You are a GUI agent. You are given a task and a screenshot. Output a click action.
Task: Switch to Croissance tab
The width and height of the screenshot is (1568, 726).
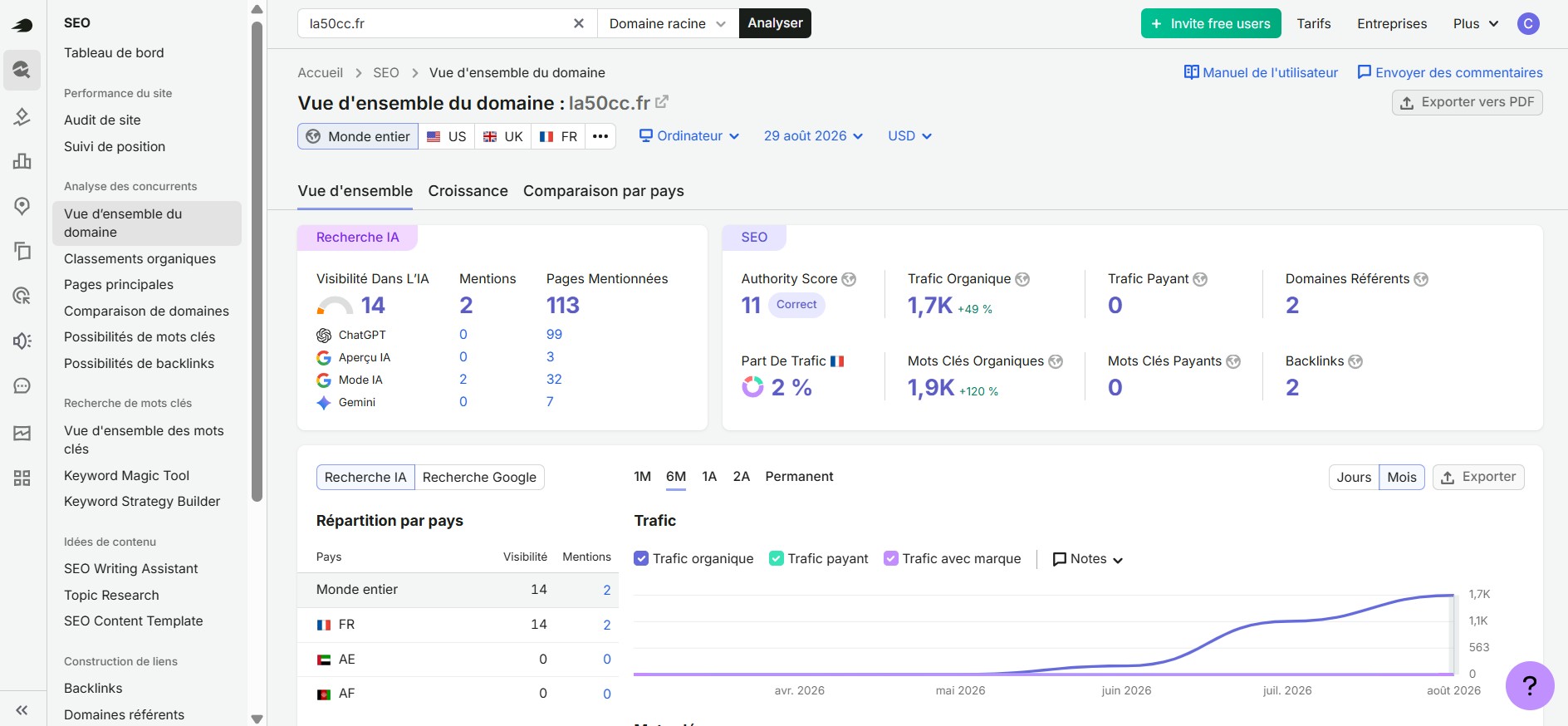[x=468, y=191]
